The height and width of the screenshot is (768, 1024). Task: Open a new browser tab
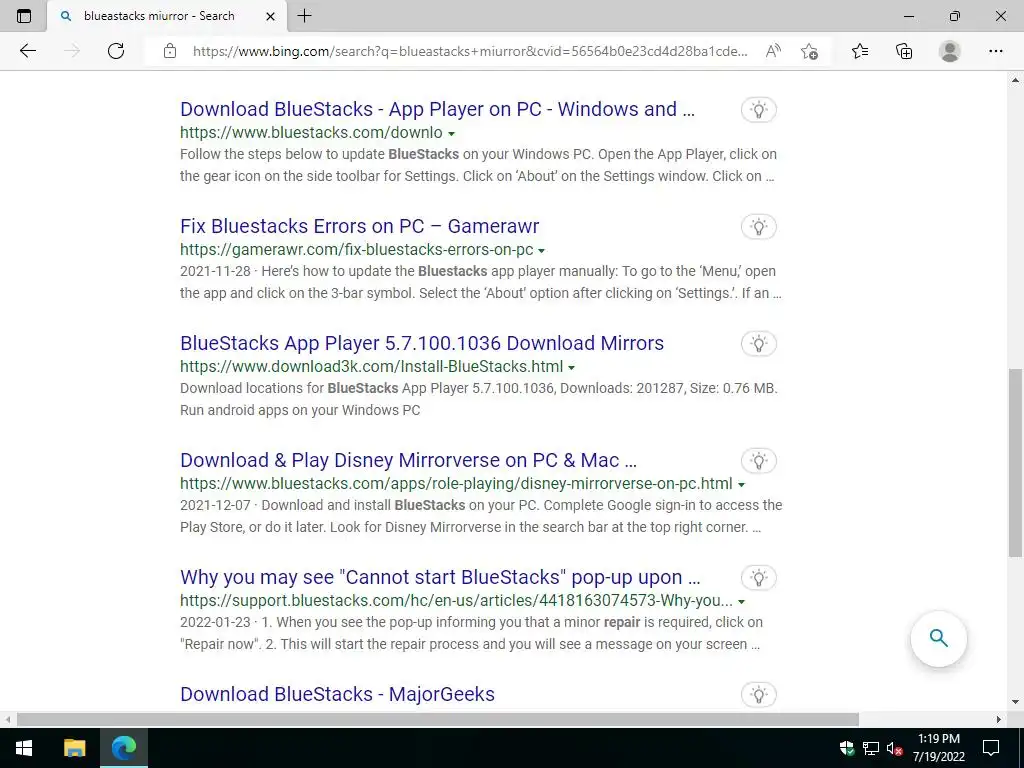coord(304,16)
